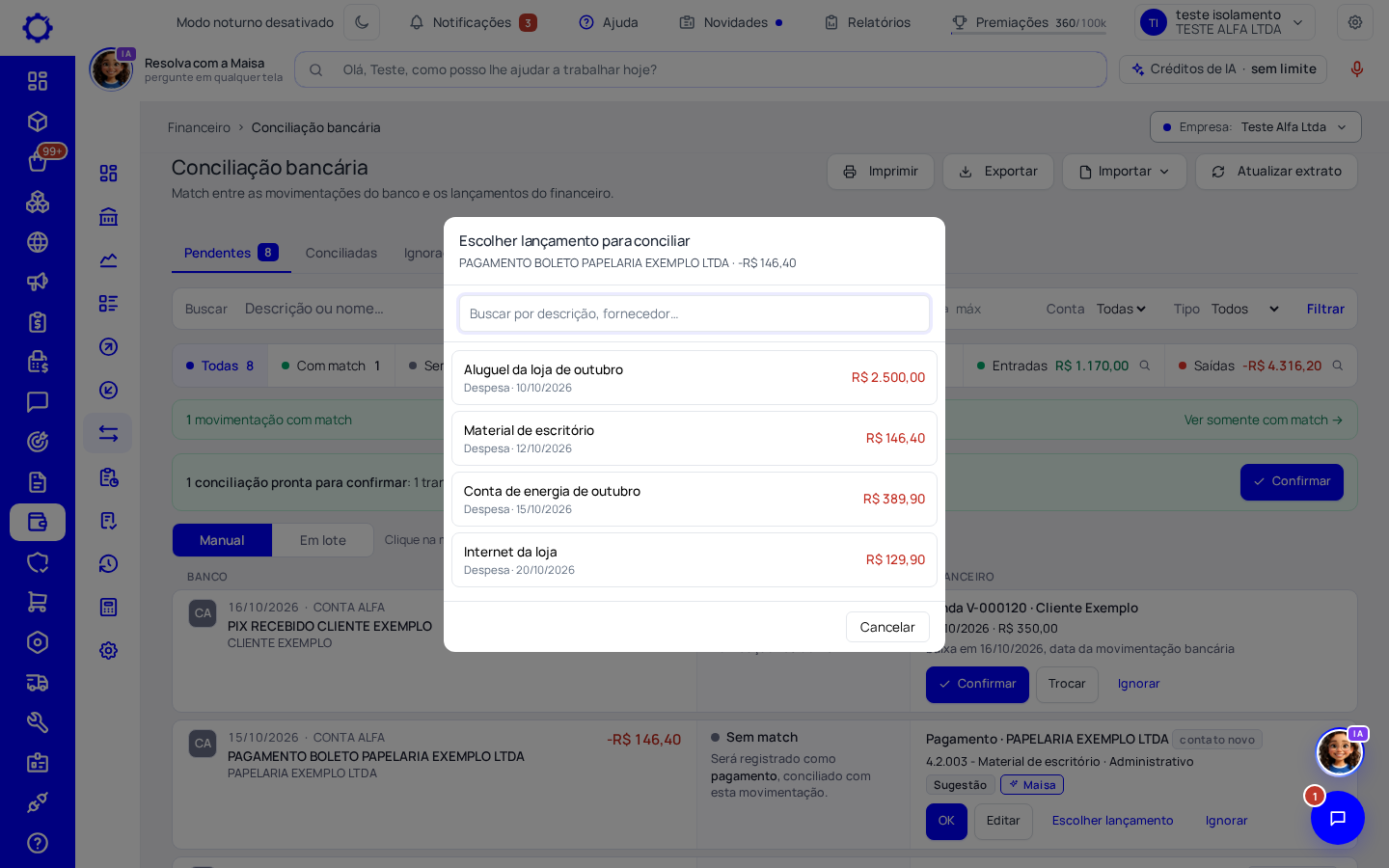Open Maisa IA avatar at bottom right
The image size is (1389, 868).
click(x=1340, y=752)
